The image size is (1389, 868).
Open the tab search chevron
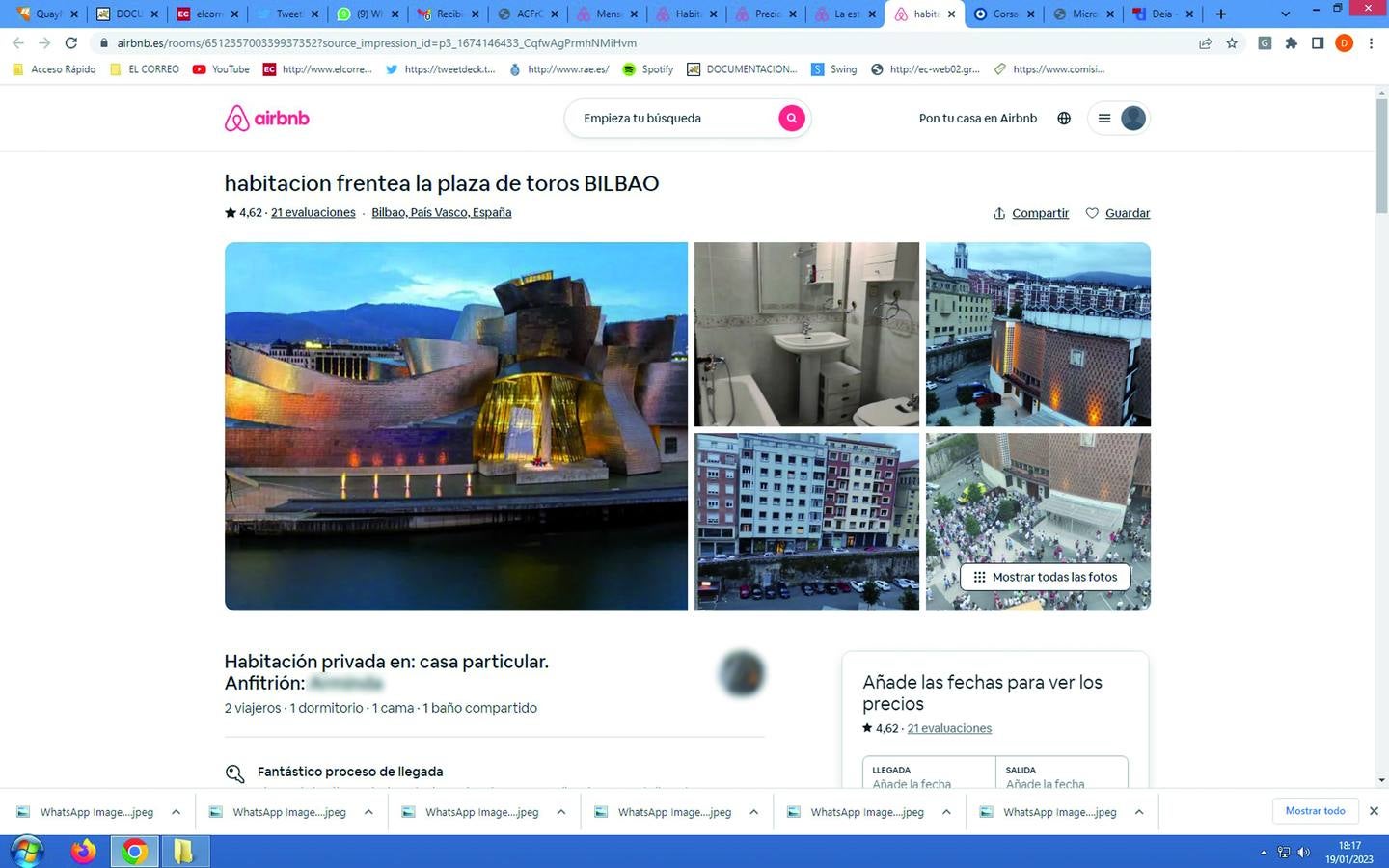tap(1285, 14)
